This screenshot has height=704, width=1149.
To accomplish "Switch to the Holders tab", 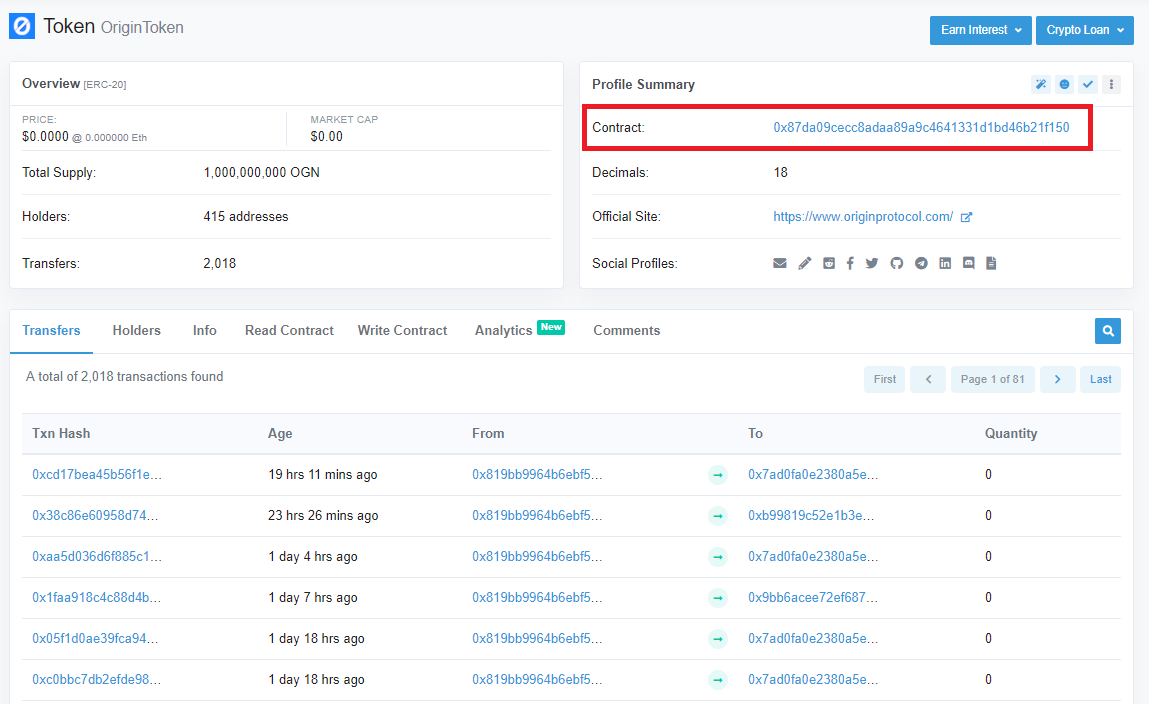I will (x=136, y=330).
